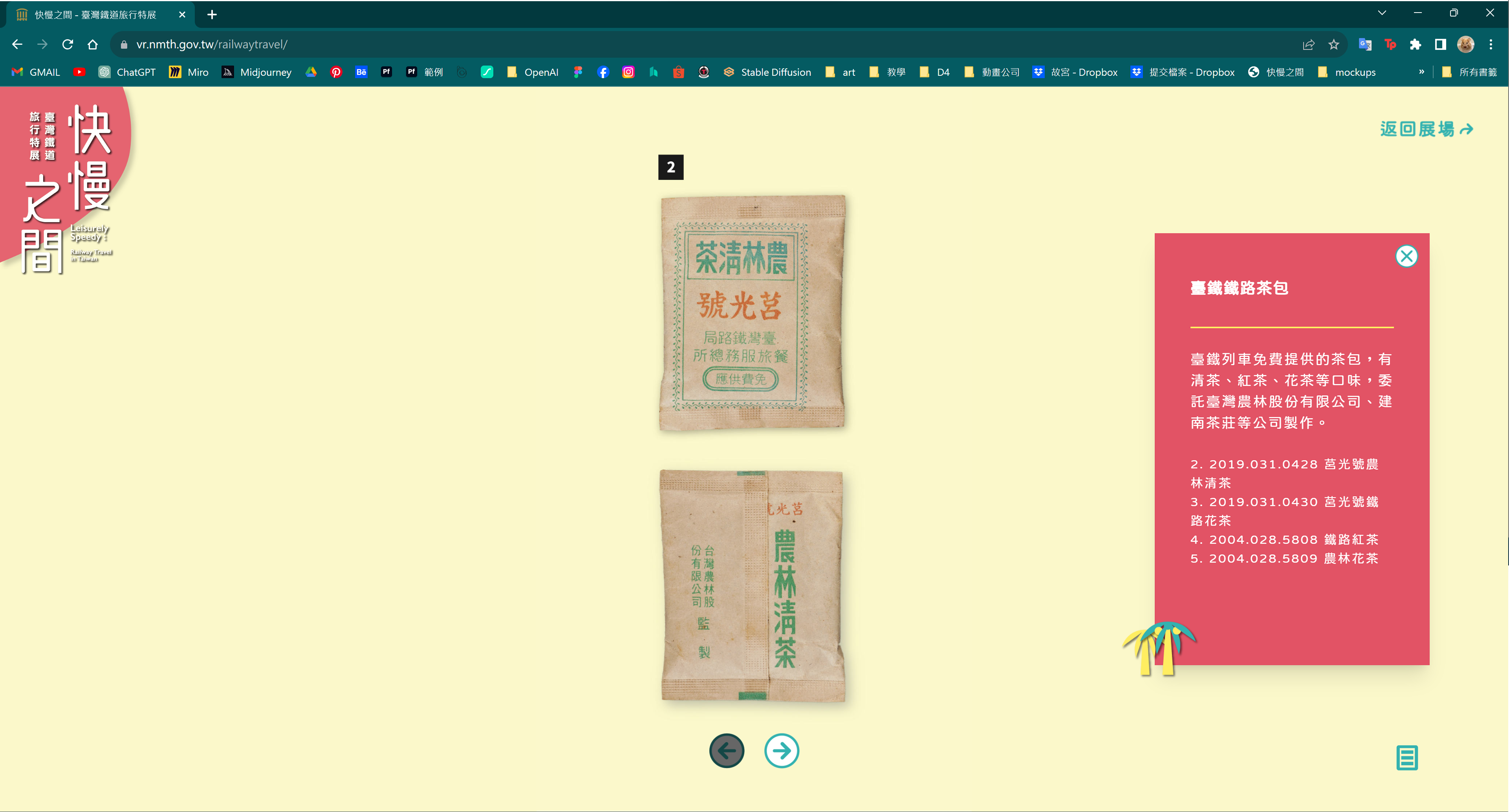The height and width of the screenshot is (812, 1509).
Task: Toggle the browser side panel
Action: (1441, 44)
